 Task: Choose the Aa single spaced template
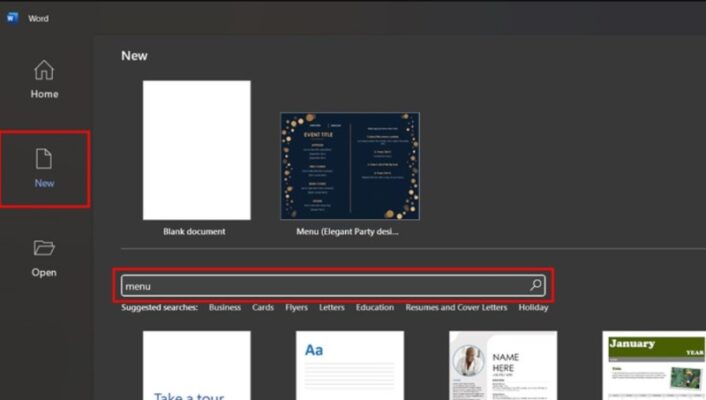(x=350, y=365)
